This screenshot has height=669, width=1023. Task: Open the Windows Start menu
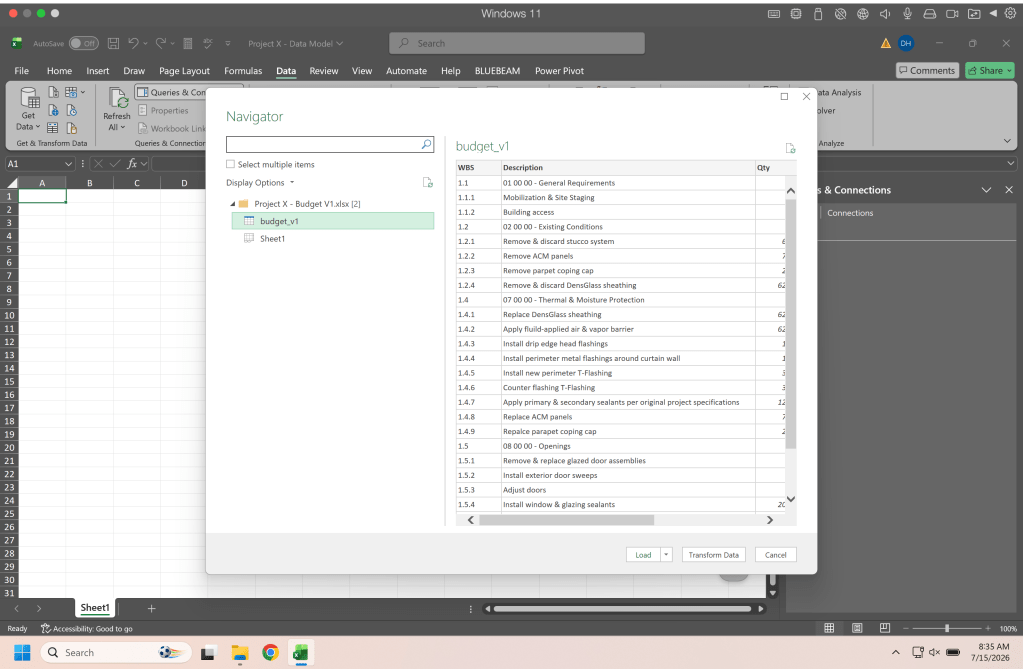22,652
